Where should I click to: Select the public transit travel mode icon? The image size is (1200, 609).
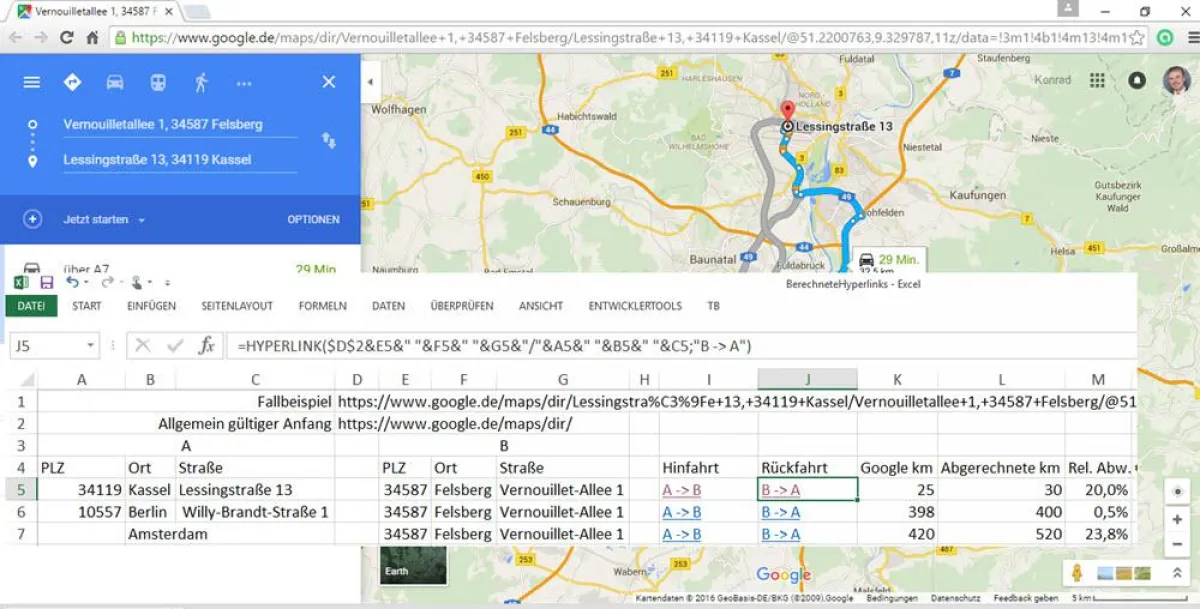coord(157,82)
